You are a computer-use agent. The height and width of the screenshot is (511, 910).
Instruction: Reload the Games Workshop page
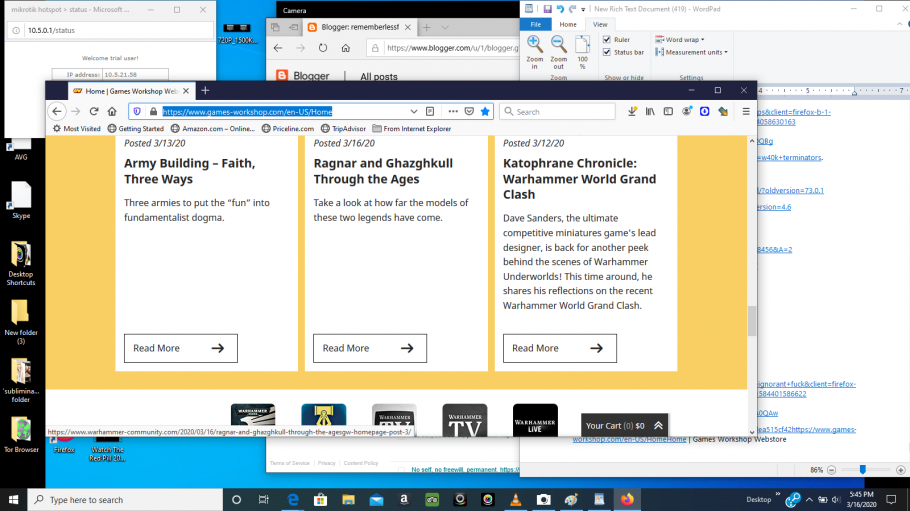pyautogui.click(x=94, y=111)
